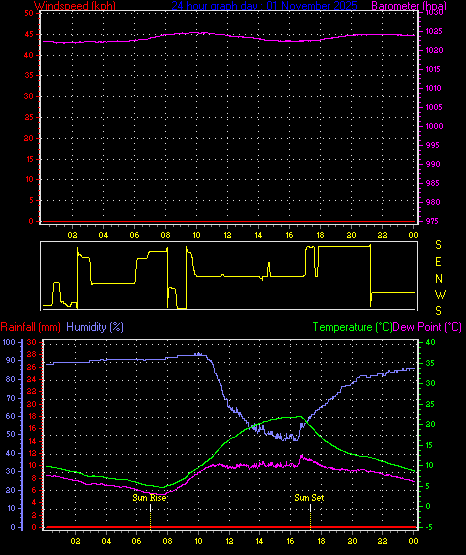The width and height of the screenshot is (466, 555).
Task: Click the yellow wind direction trace panel
Action: (x=229, y=276)
